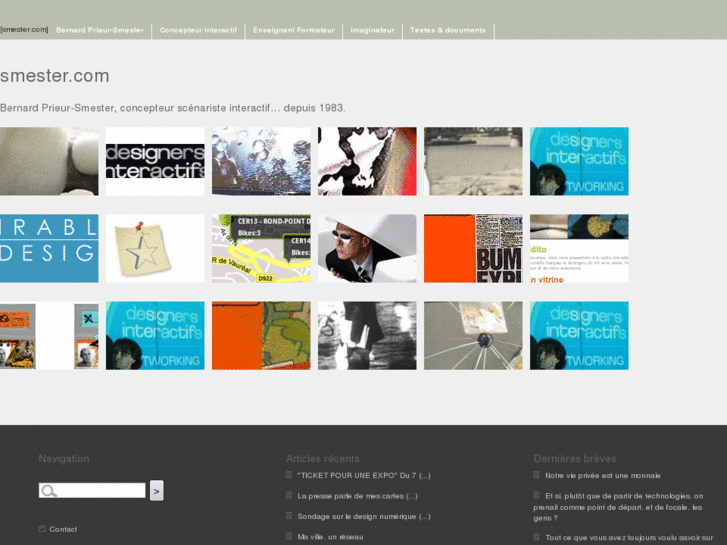Open Textes & documents menu item
The image size is (727, 545).
tap(448, 30)
